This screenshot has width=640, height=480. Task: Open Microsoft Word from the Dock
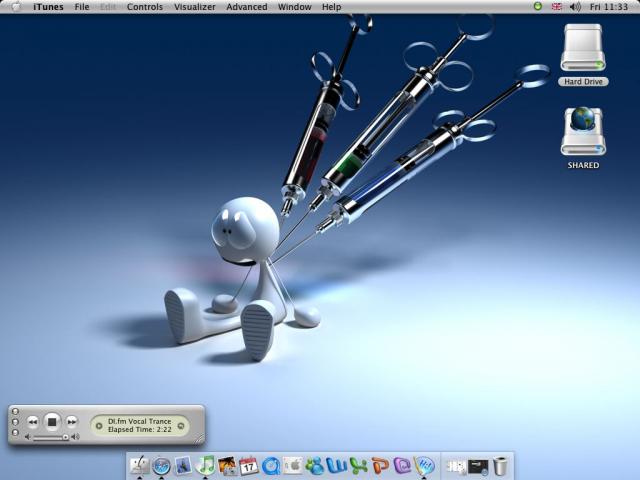click(337, 466)
